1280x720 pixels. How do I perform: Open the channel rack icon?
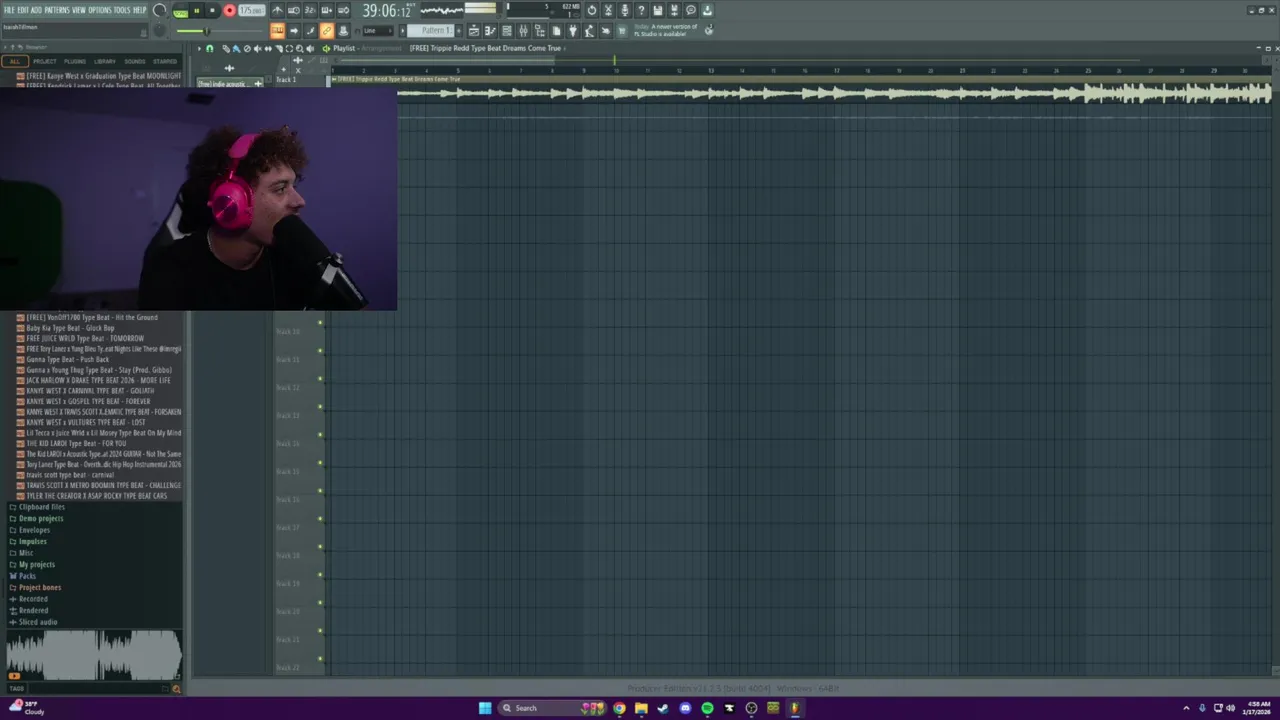pyautogui.click(x=507, y=31)
